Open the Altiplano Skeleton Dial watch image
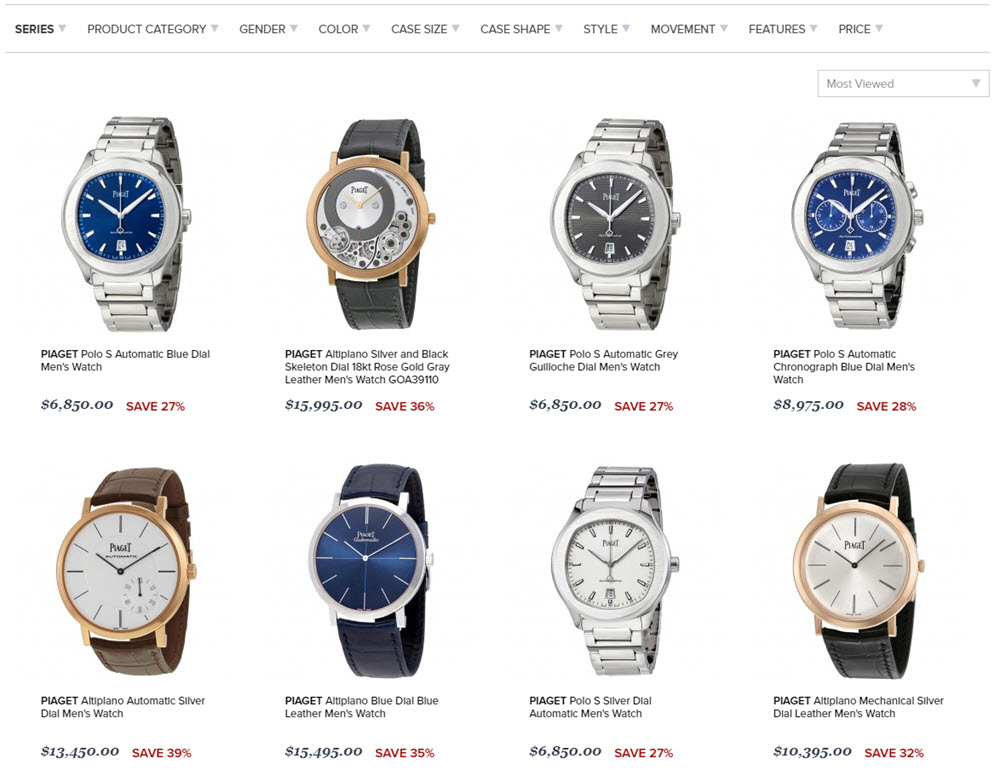This screenshot has height=770, width=1000. [371, 223]
